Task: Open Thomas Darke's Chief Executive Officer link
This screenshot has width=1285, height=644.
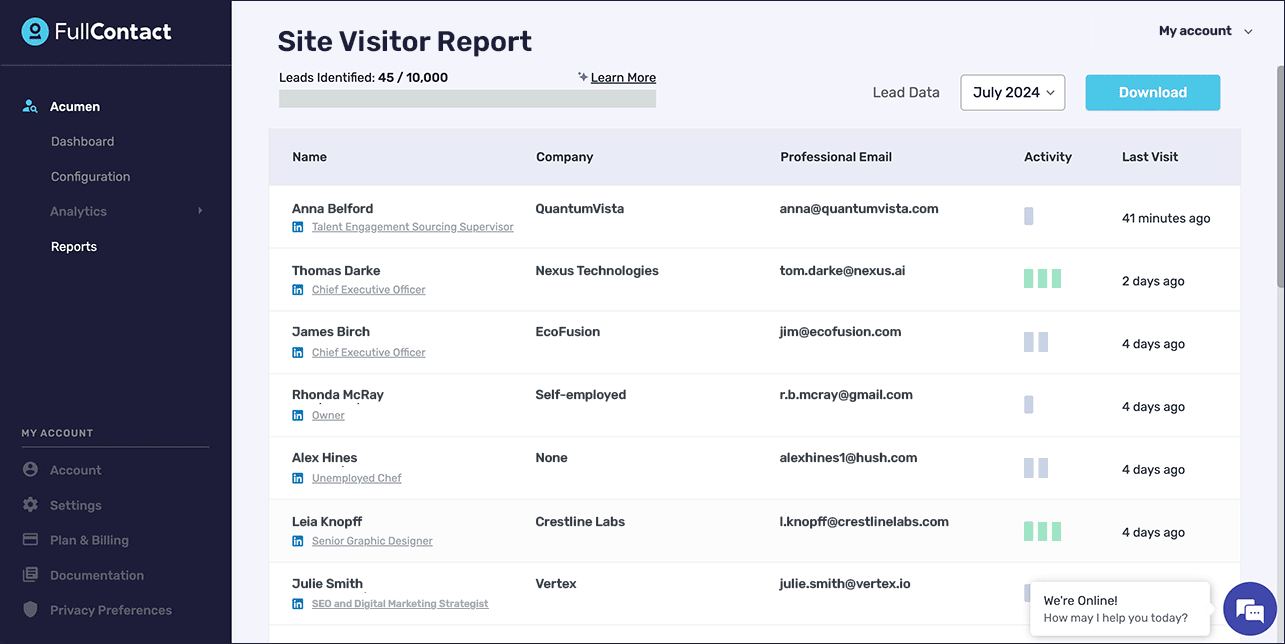Action: point(368,290)
